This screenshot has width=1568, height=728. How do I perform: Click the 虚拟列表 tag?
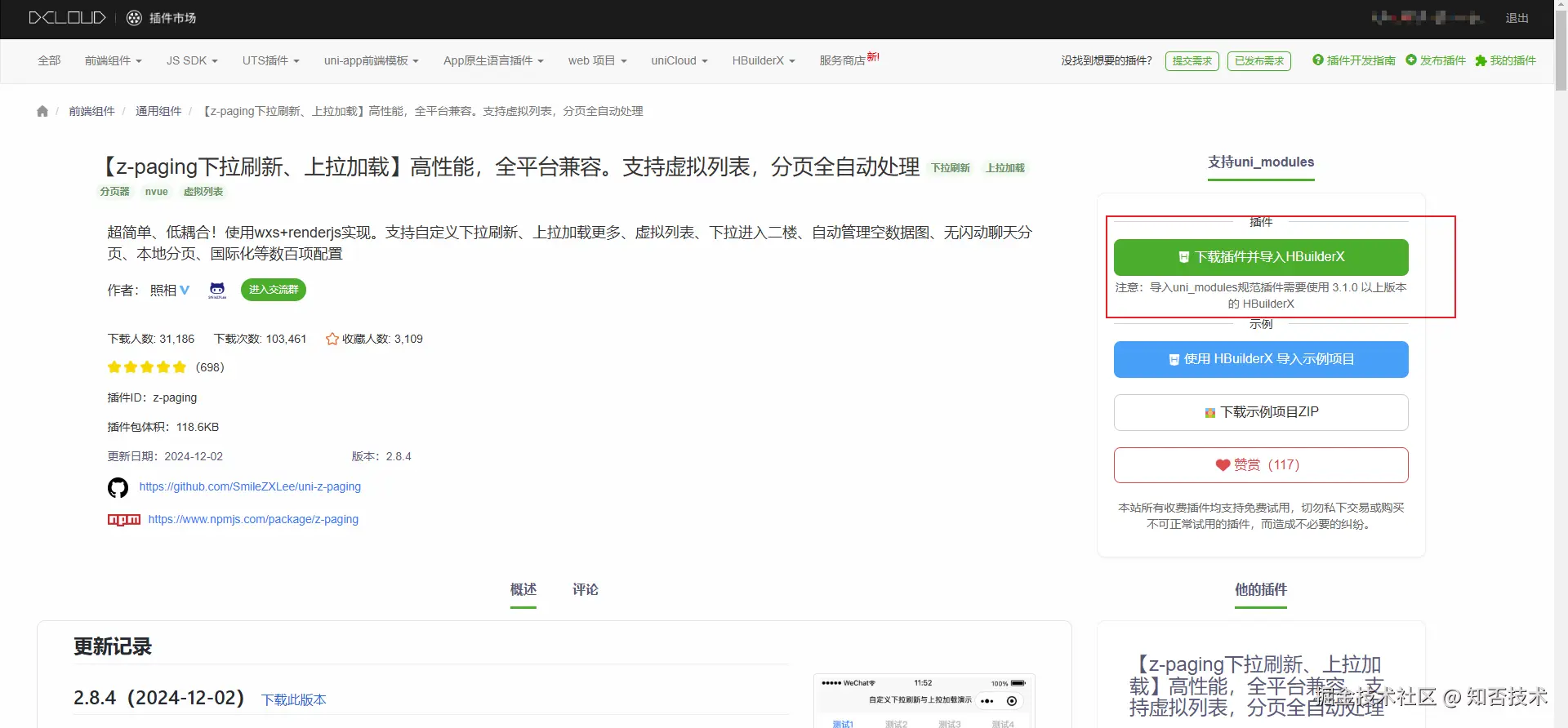pos(203,192)
